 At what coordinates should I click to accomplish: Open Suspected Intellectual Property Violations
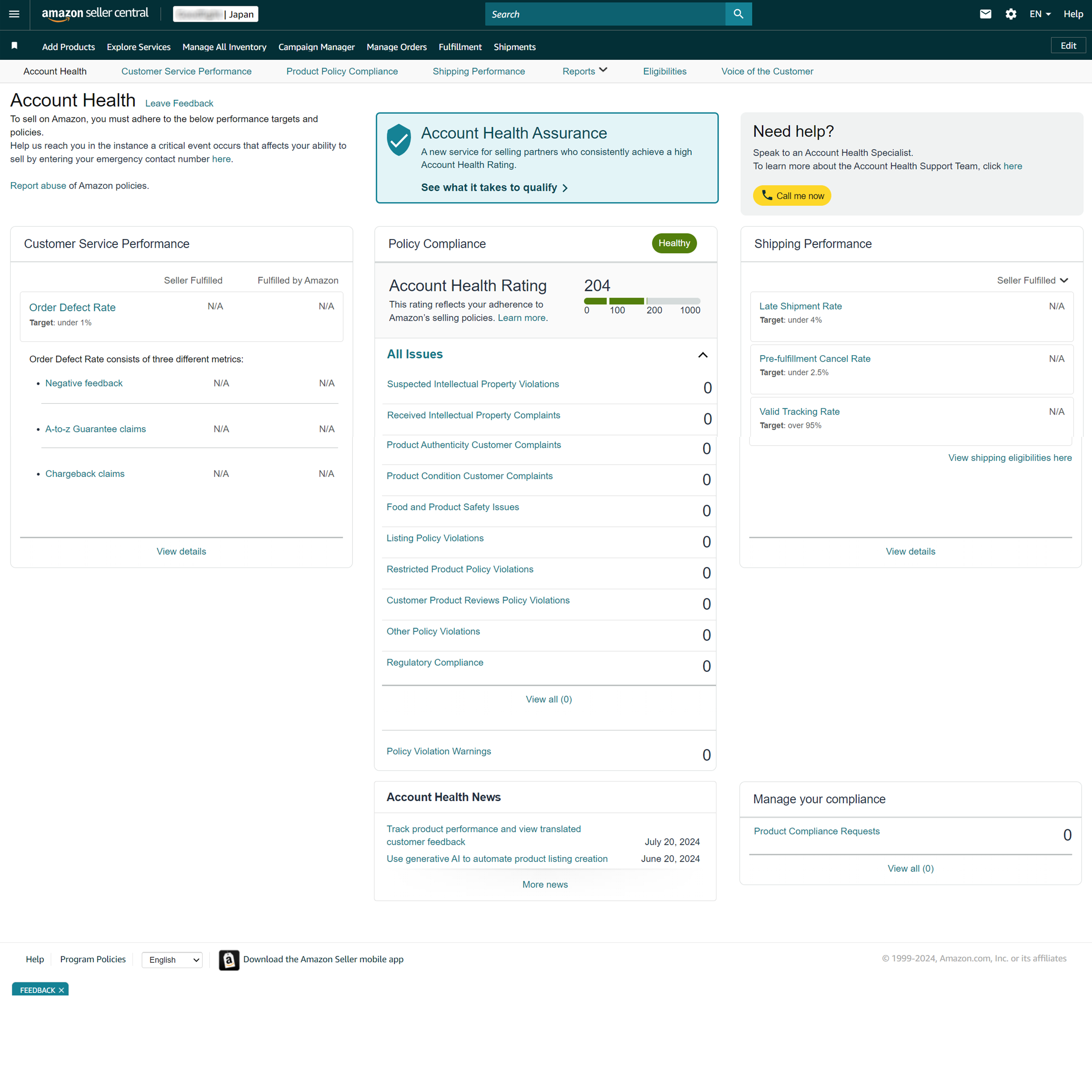473,384
